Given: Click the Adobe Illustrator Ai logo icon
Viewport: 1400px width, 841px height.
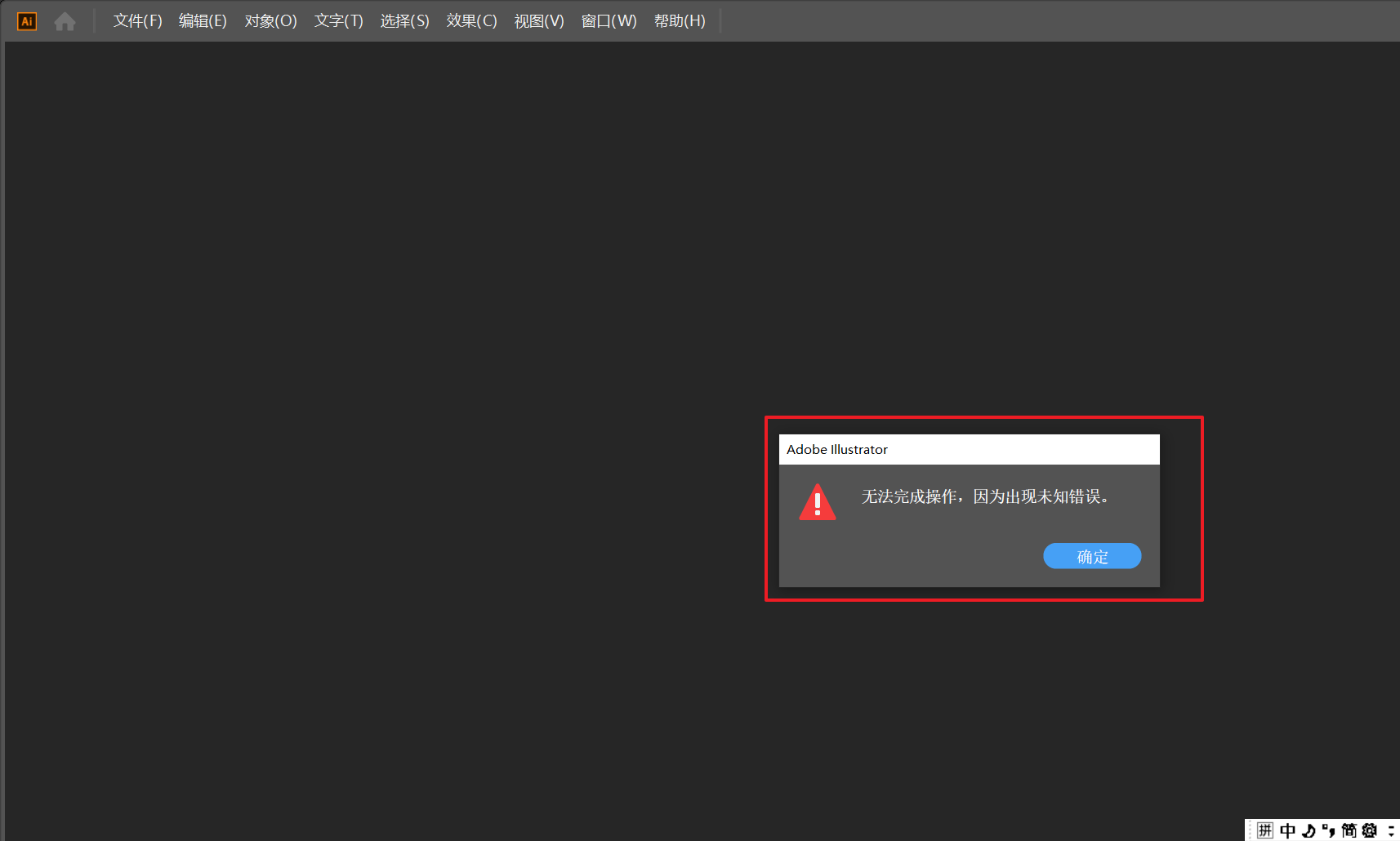Looking at the screenshot, I should [x=27, y=21].
